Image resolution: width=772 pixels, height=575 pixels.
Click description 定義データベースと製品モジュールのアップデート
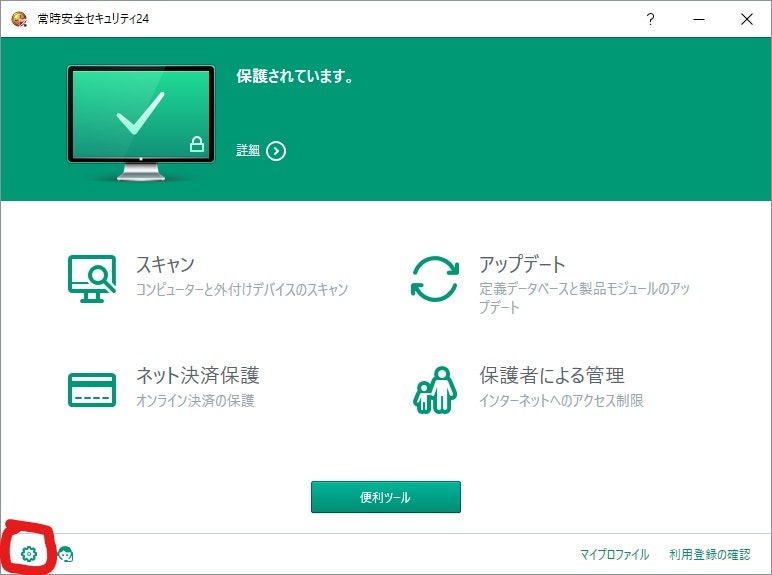[x=585, y=298]
